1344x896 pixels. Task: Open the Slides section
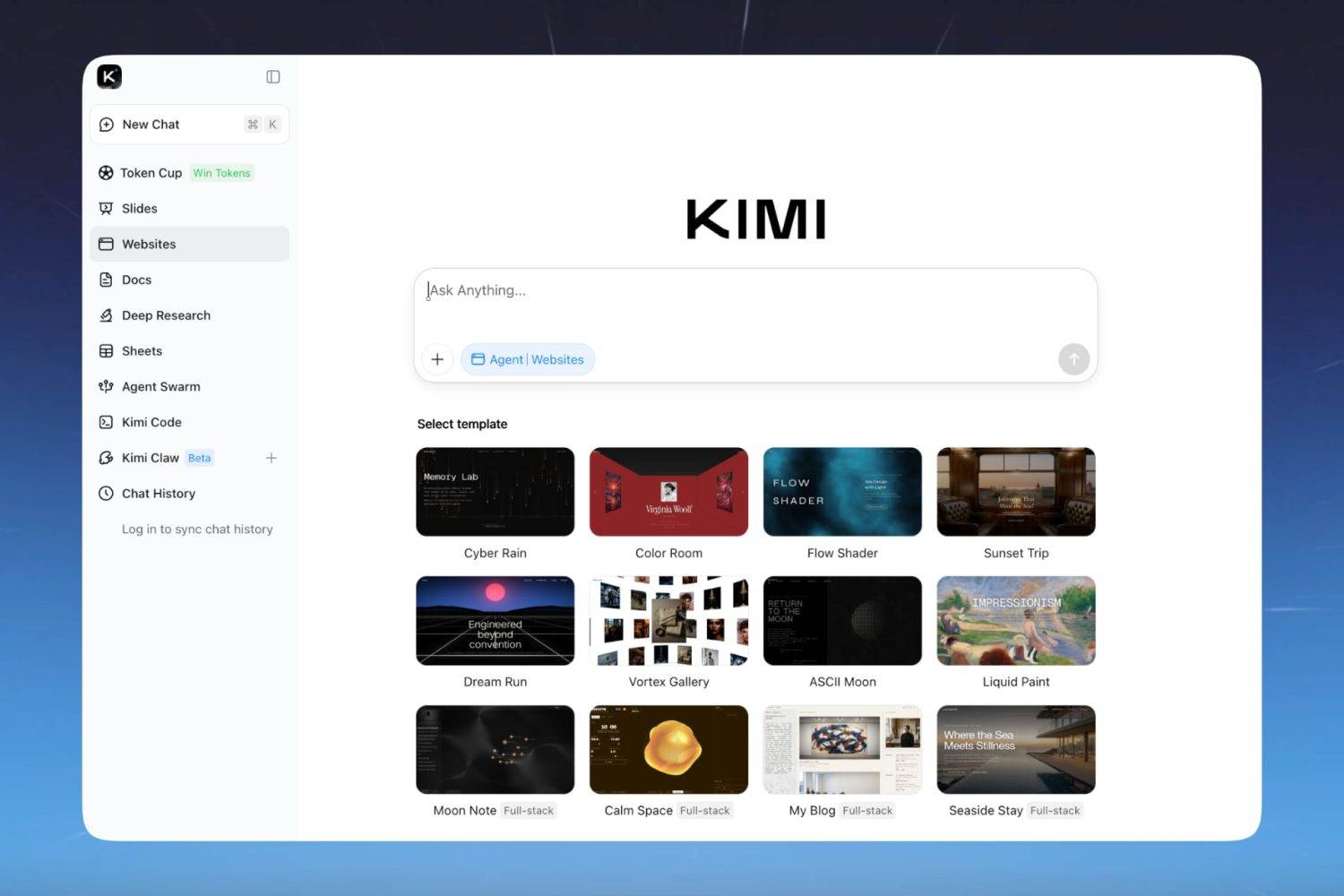point(189,209)
